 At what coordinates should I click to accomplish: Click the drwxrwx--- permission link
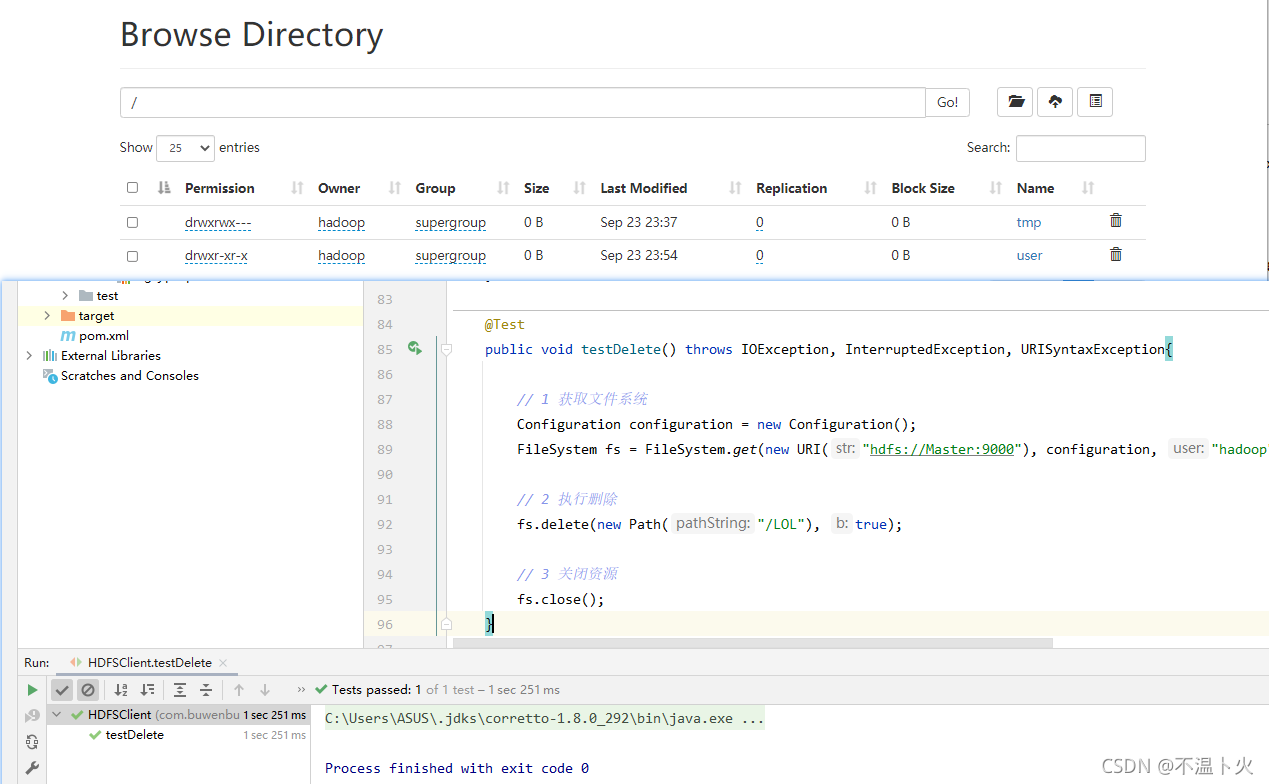218,222
